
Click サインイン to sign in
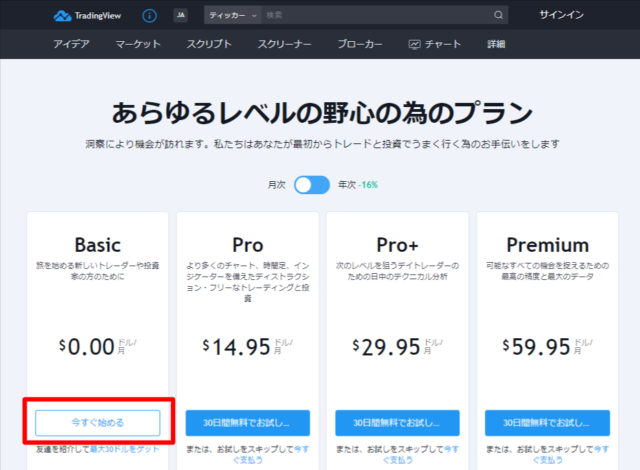[x=561, y=15]
